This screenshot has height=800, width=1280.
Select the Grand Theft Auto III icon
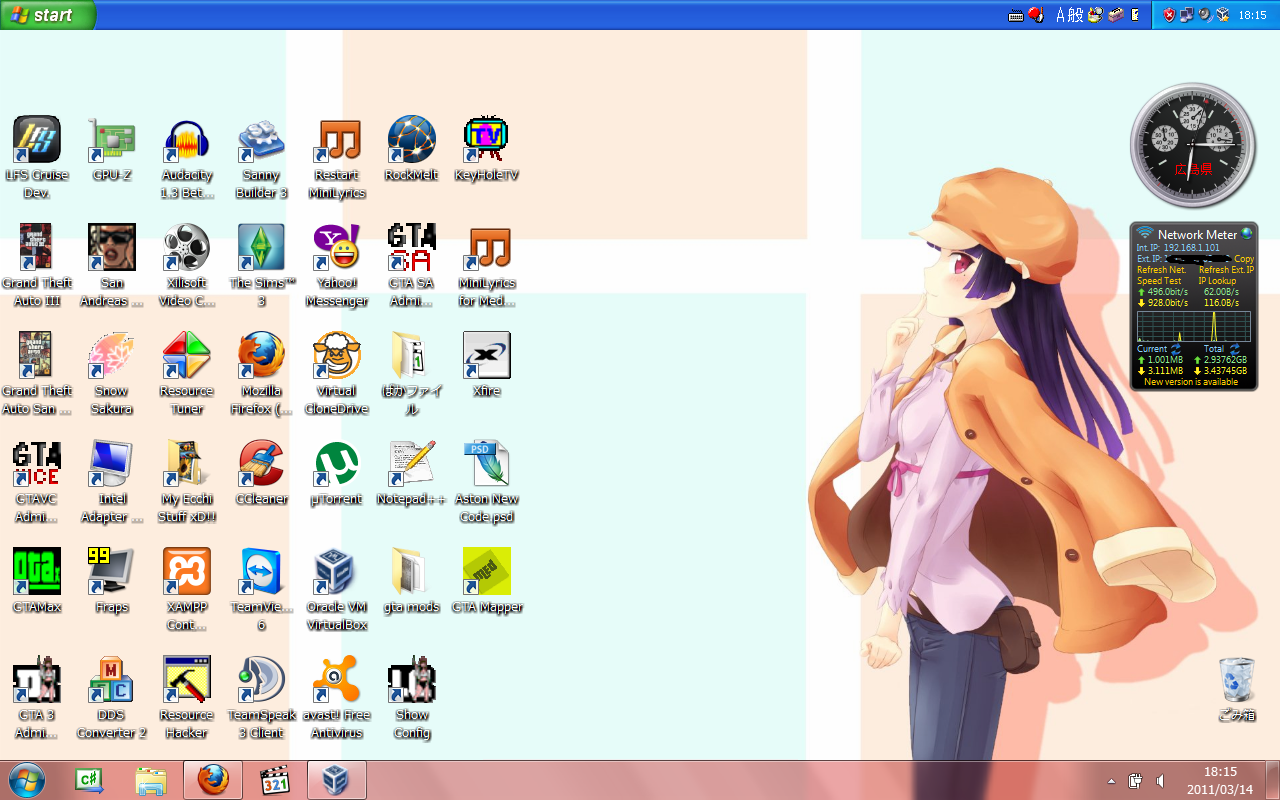pyautogui.click(x=37, y=265)
